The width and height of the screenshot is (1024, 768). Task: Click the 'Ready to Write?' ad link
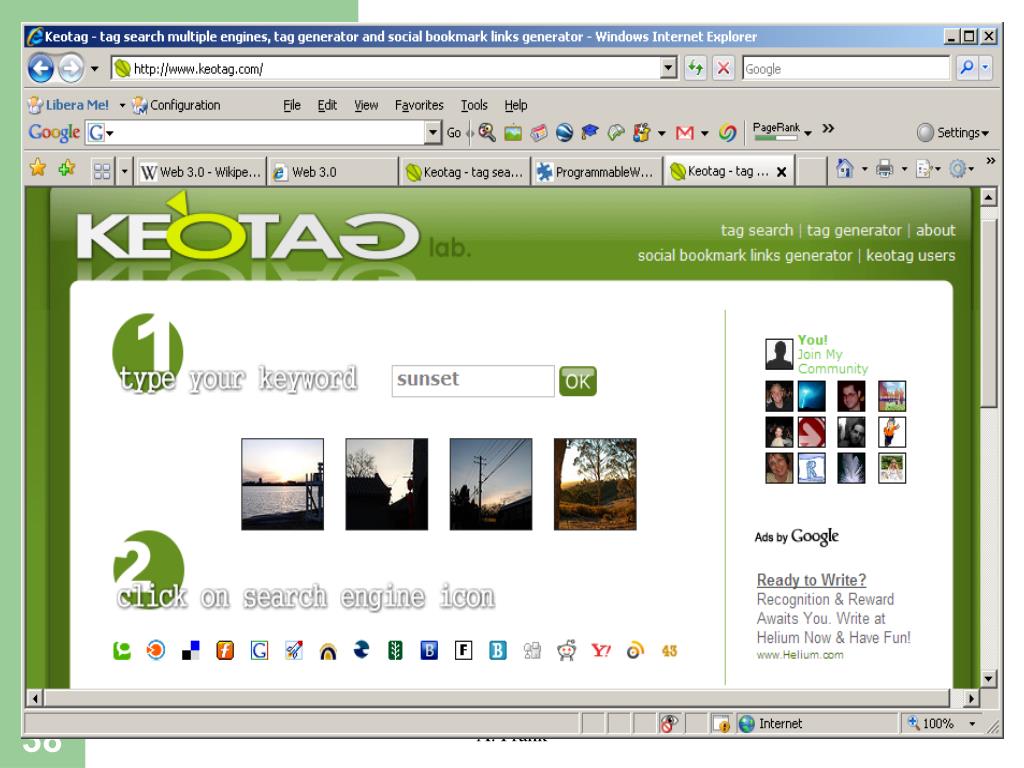811,580
